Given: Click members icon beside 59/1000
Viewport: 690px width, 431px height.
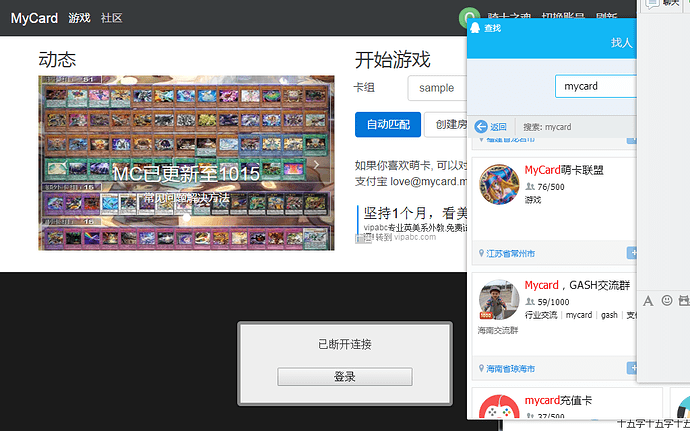Looking at the screenshot, I should [530, 302].
